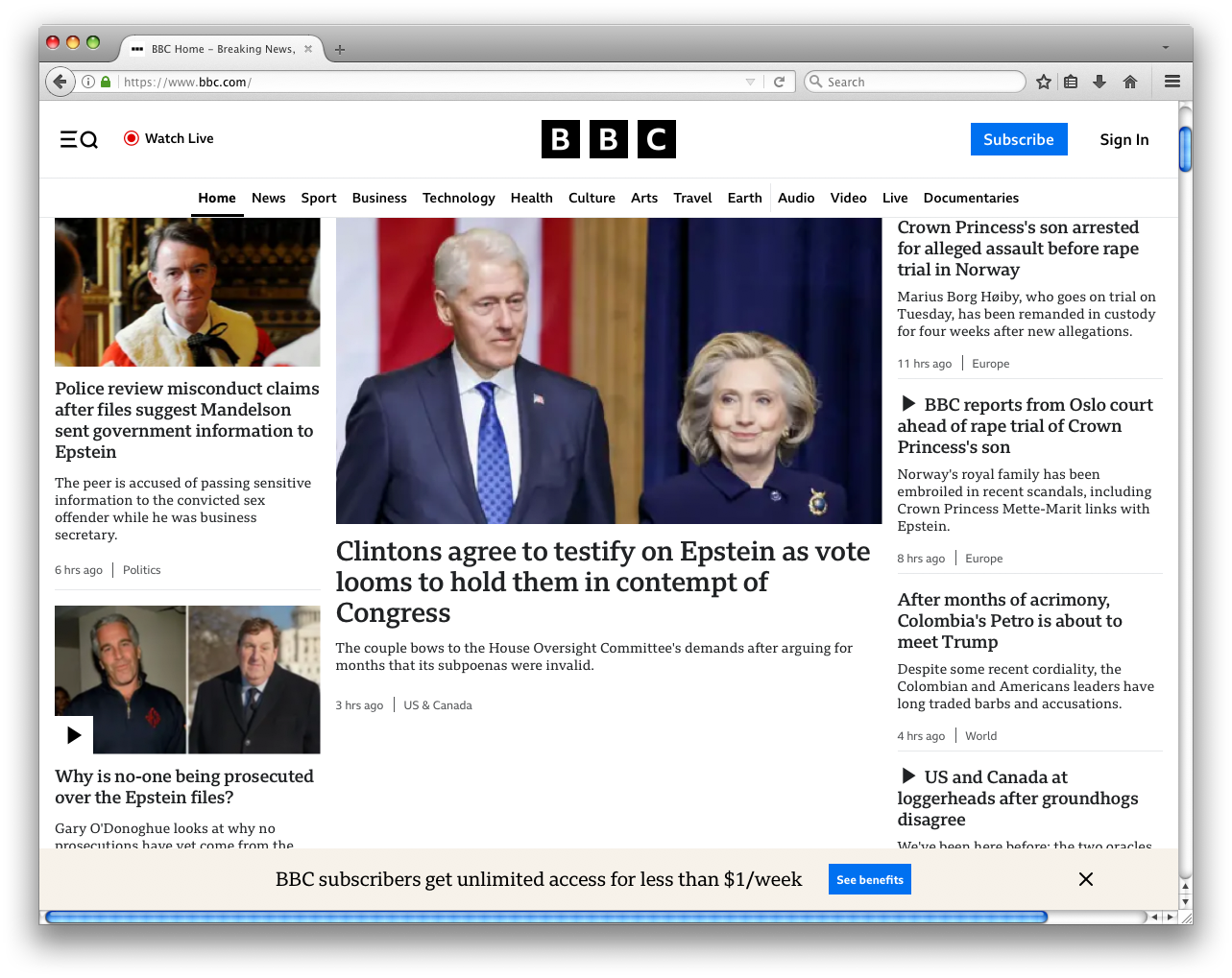Go to the Sport section
The width and height of the screenshot is (1232, 978).
tap(319, 198)
